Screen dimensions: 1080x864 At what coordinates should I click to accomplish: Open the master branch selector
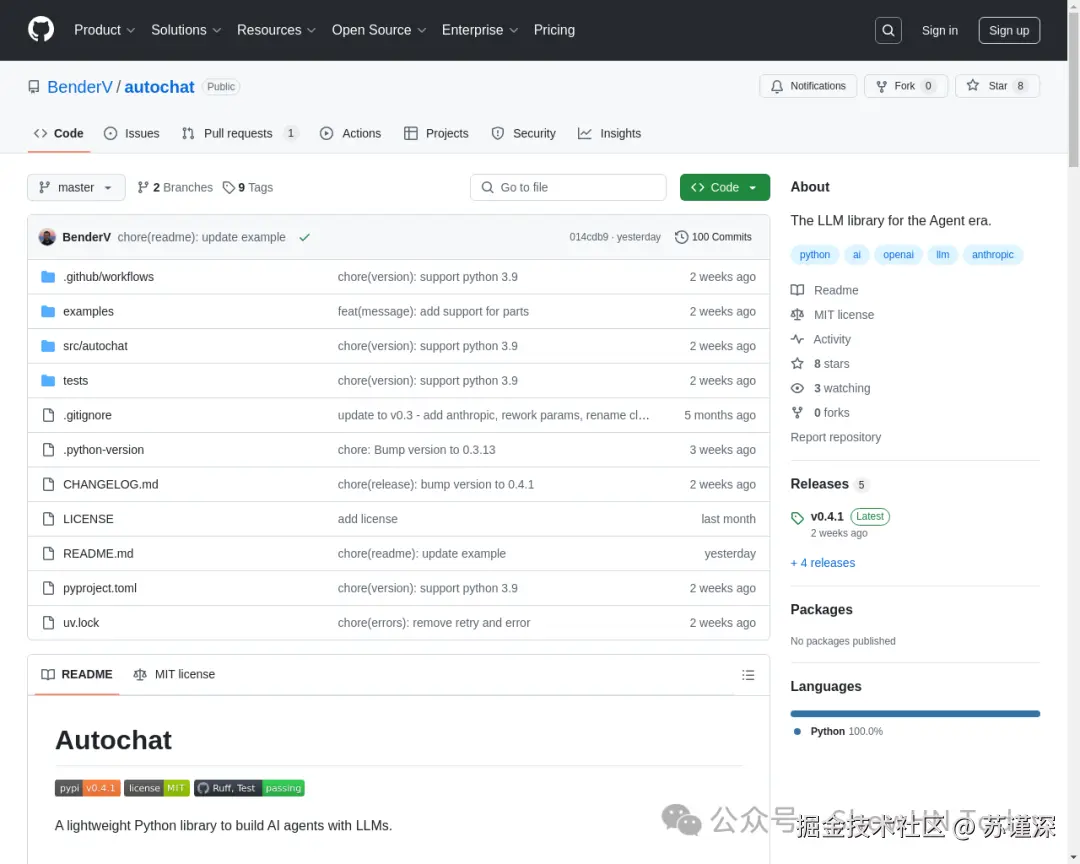(76, 187)
